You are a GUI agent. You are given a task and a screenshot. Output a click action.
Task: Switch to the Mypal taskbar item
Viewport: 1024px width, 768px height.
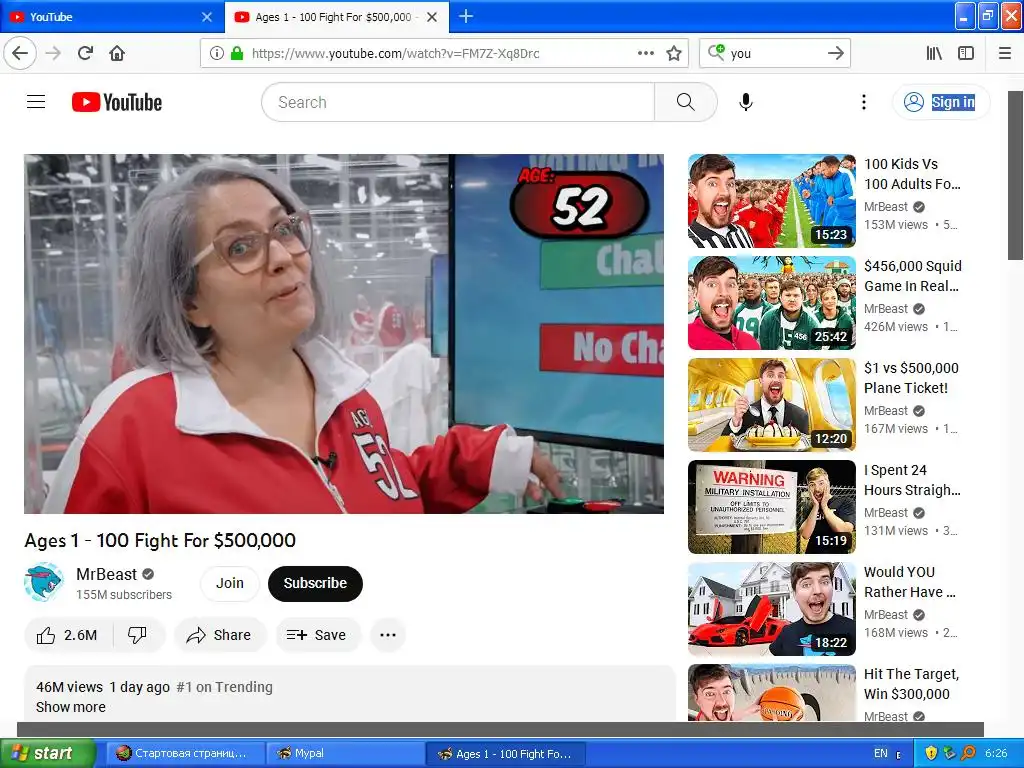345,754
